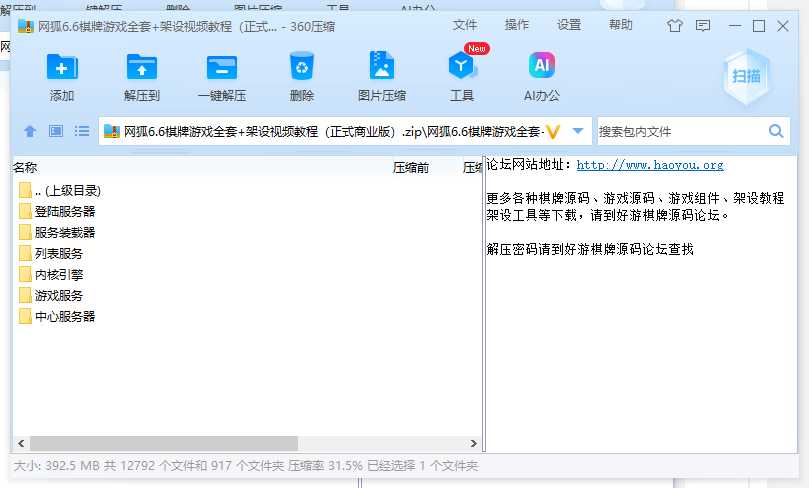
Task: Click the skin (shirt) icon in the title bar
Action: pyautogui.click(x=675, y=25)
